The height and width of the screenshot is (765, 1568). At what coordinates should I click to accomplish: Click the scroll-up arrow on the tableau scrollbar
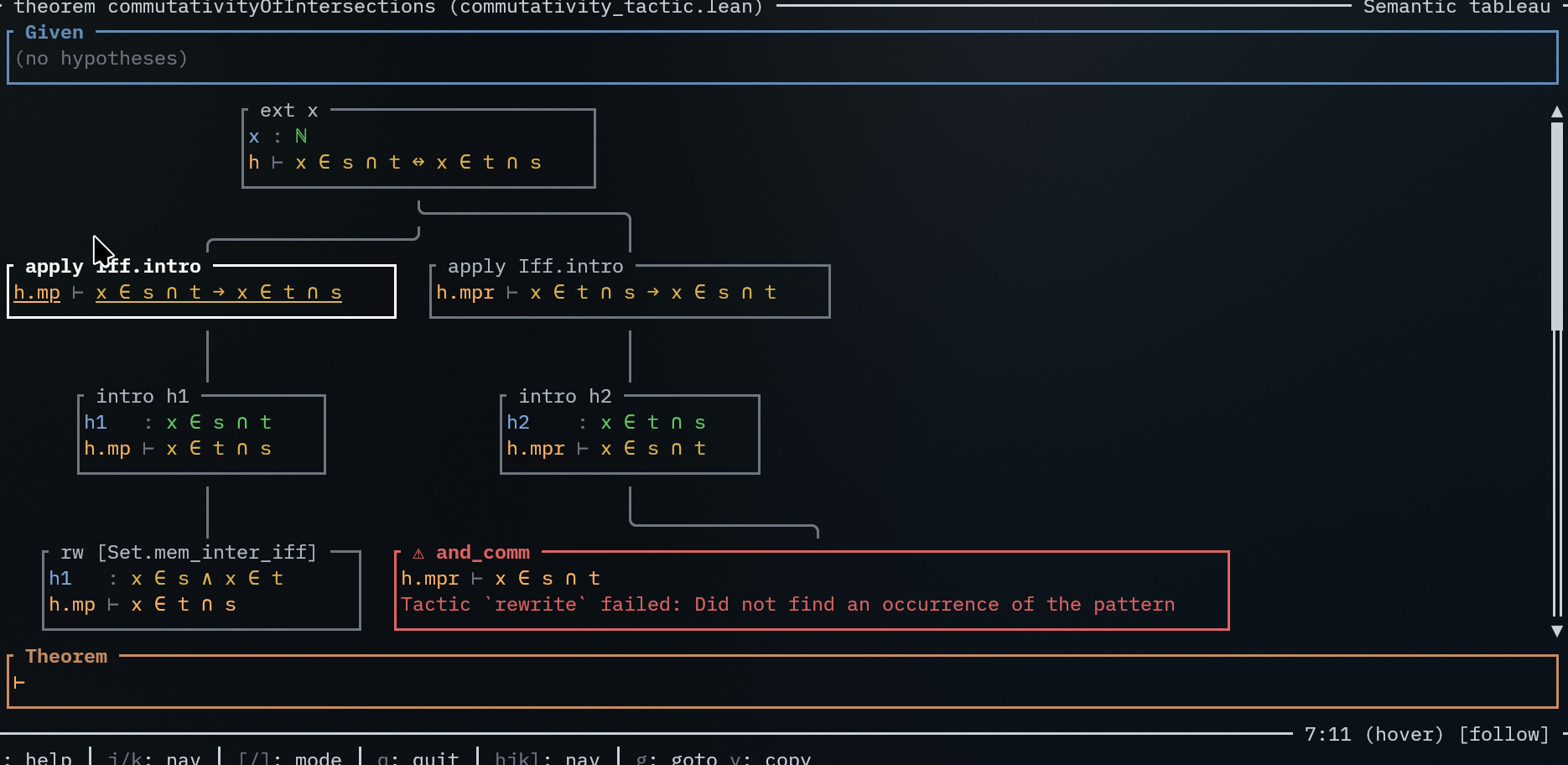click(x=1556, y=112)
